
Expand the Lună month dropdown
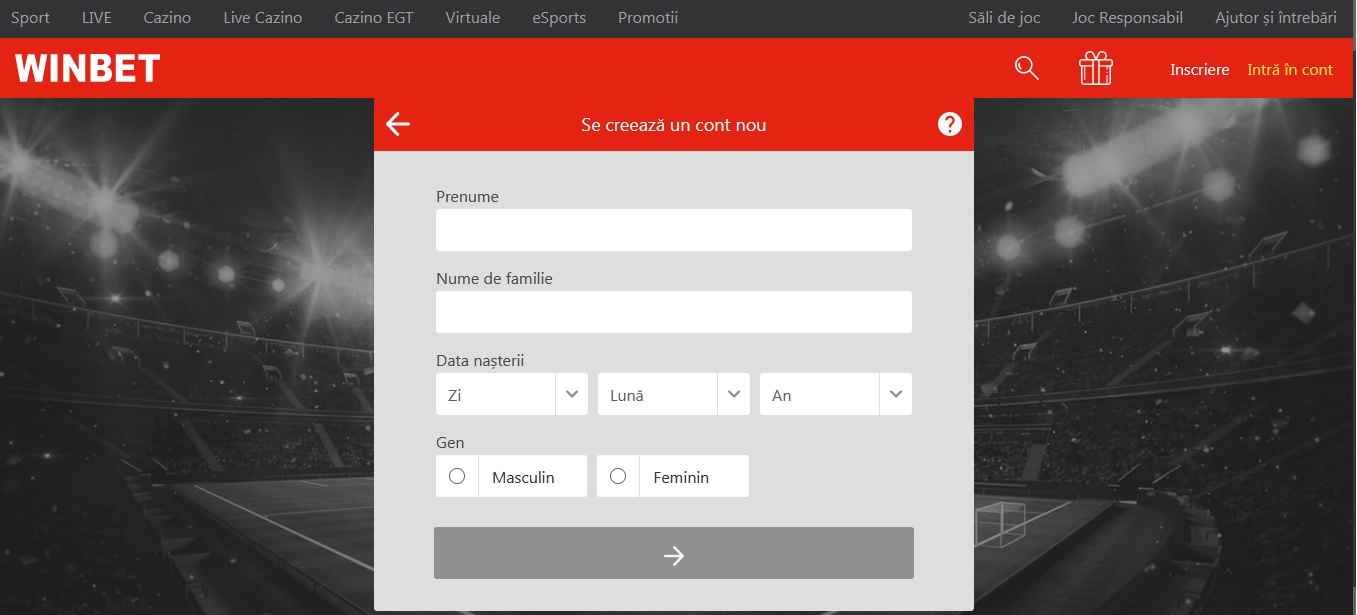pyautogui.click(x=674, y=394)
